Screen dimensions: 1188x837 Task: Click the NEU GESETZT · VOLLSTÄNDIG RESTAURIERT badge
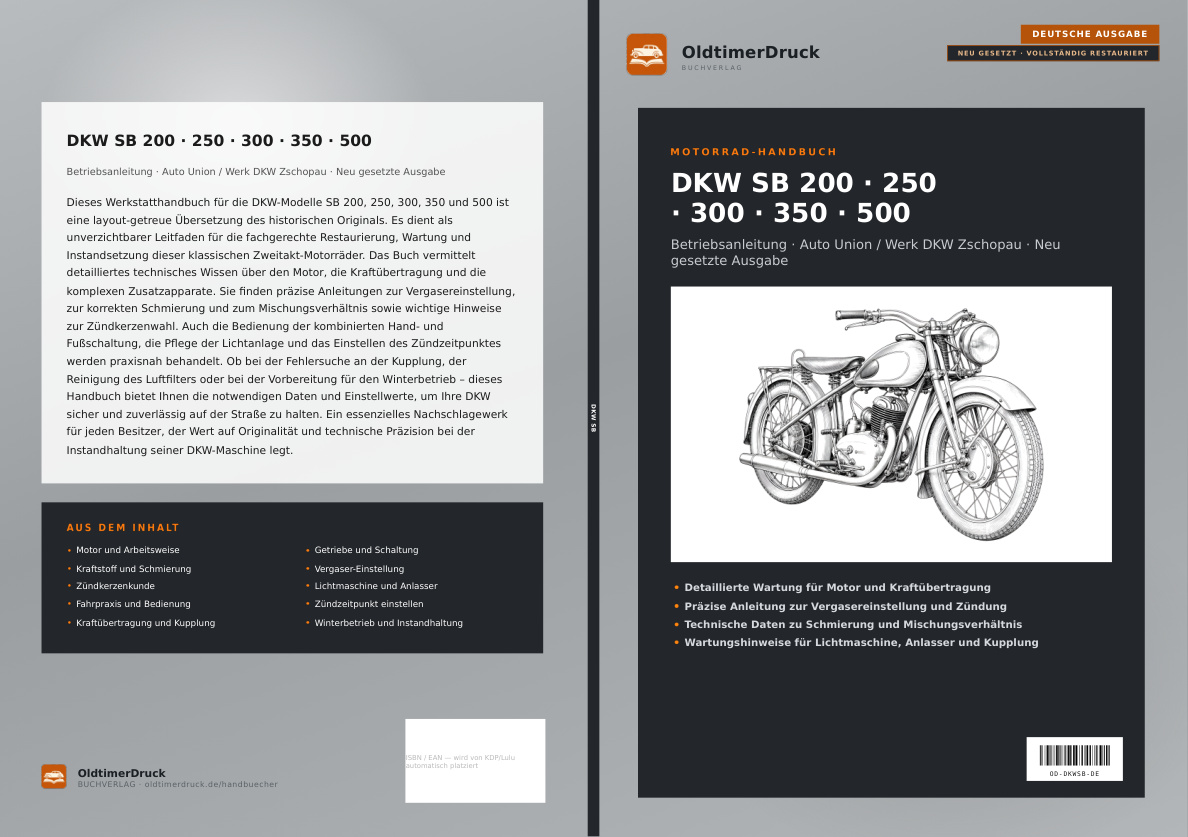pos(1052,53)
